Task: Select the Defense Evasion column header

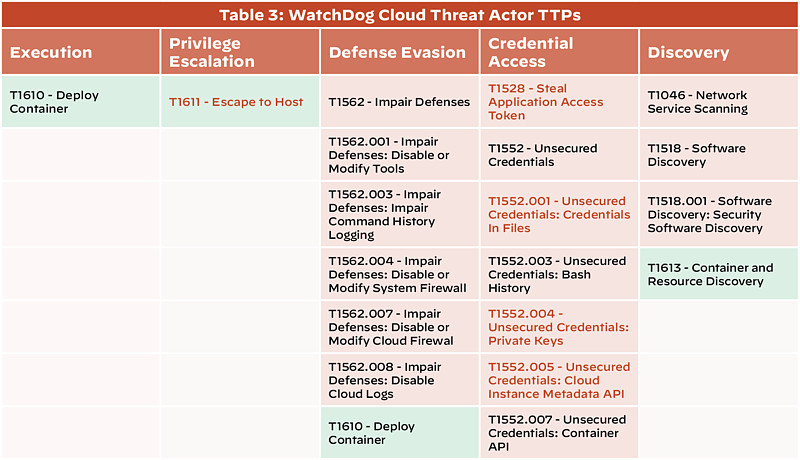Action: (x=397, y=52)
